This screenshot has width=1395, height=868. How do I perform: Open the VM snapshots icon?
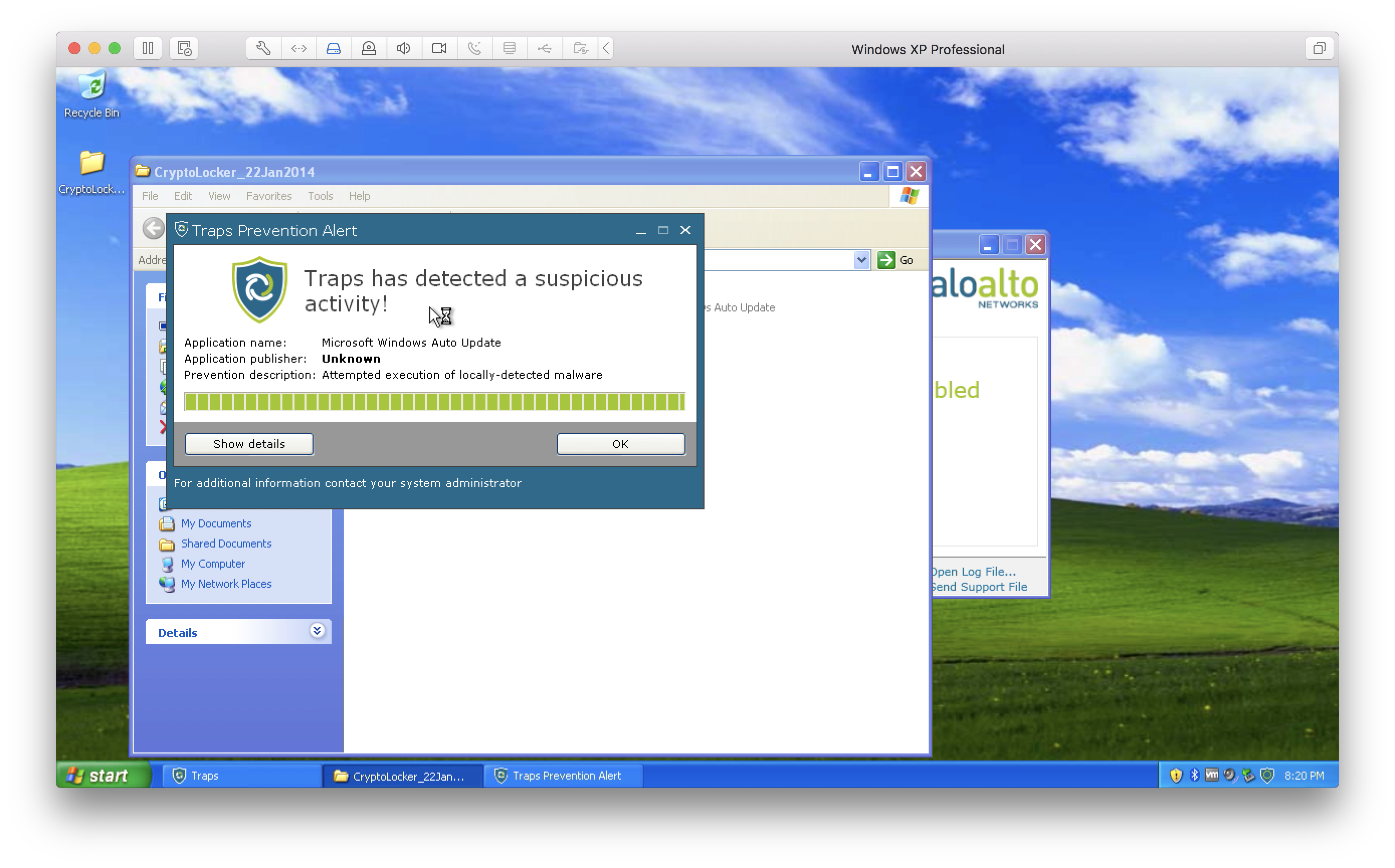click(184, 48)
